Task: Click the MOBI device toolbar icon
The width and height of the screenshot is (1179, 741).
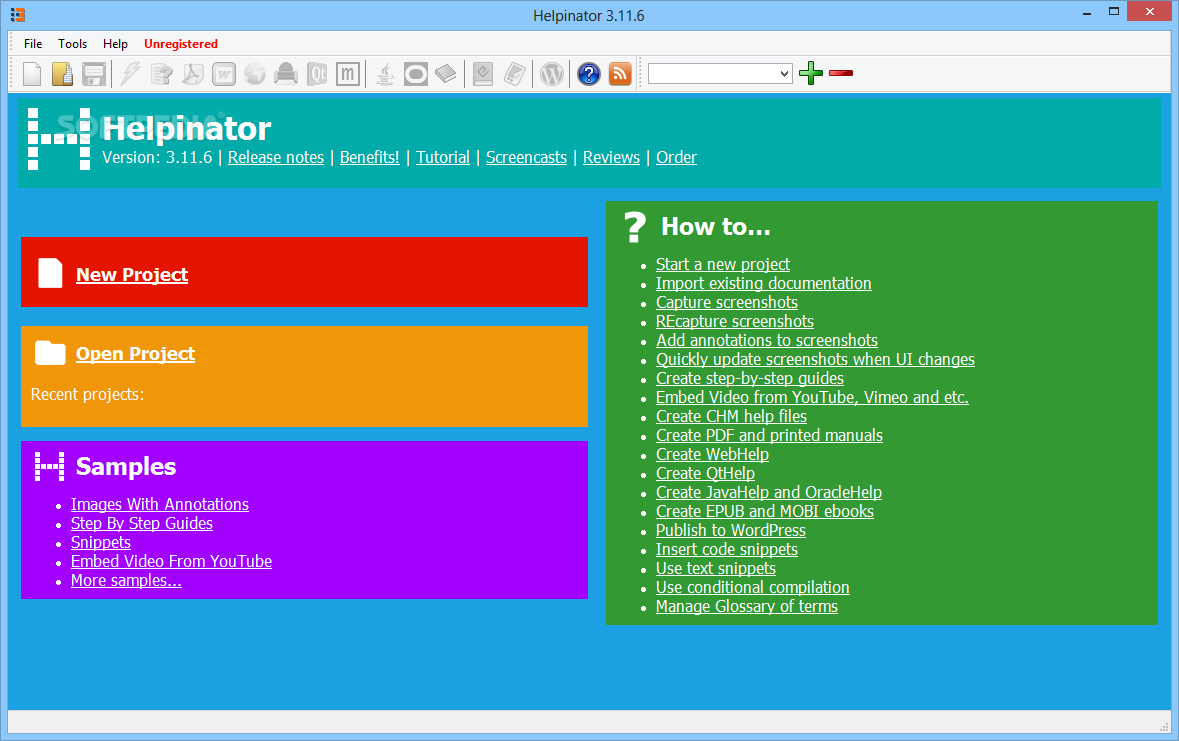Action: coord(514,74)
